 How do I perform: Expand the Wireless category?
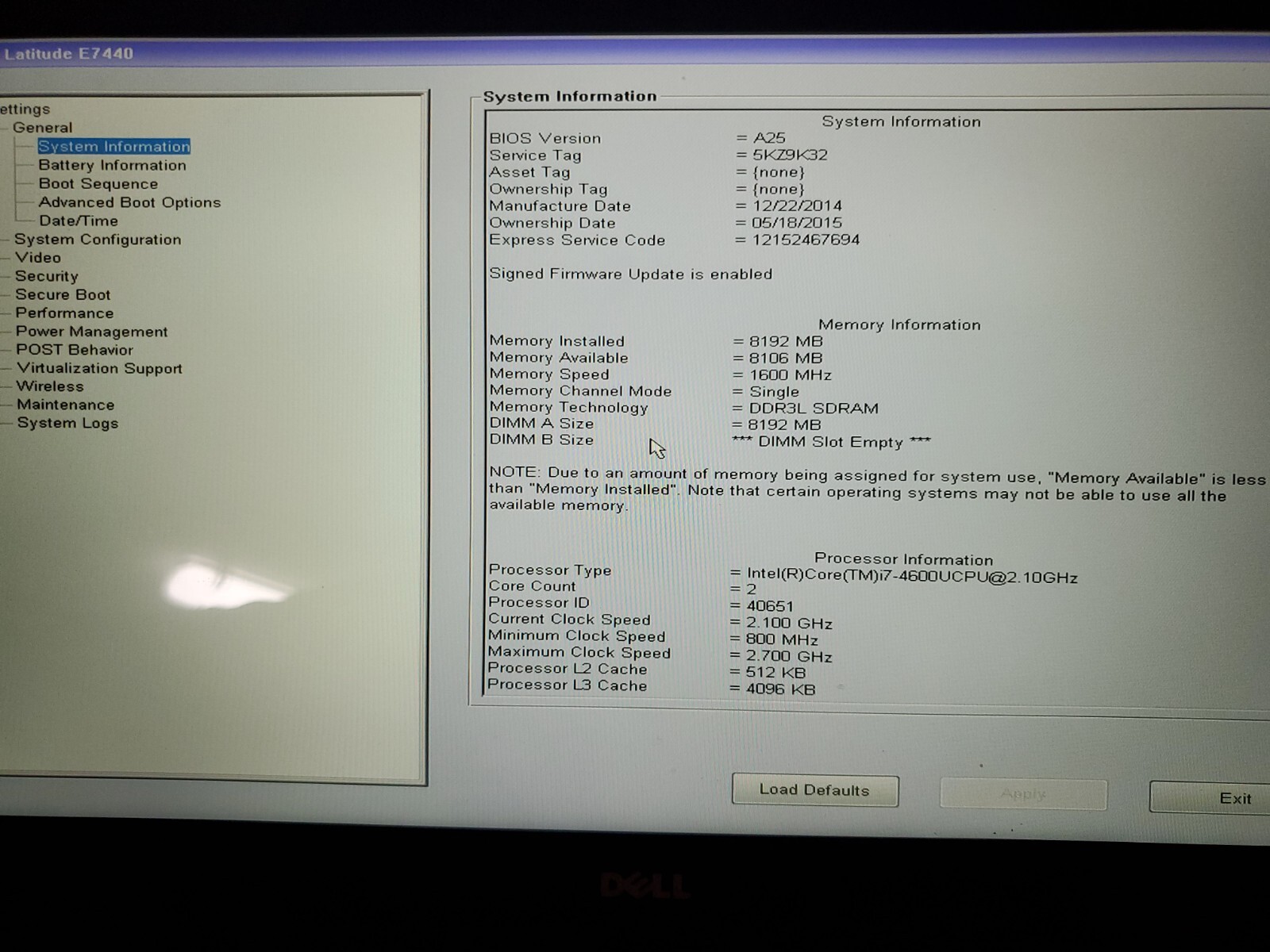pos(49,386)
